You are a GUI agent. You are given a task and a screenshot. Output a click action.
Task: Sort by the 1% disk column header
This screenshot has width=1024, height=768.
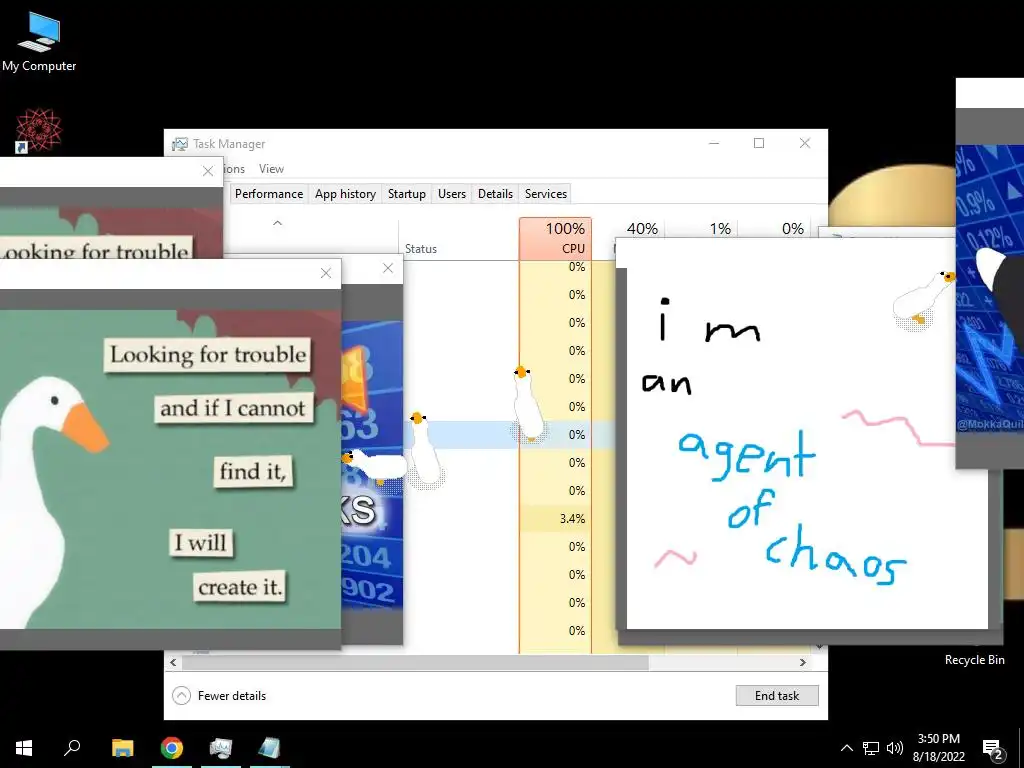(x=702, y=229)
